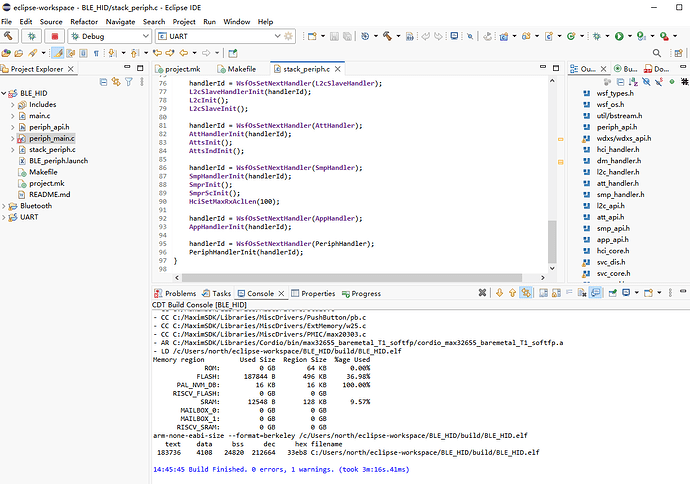Toggle Block Selection Mode icon

coord(83,53)
